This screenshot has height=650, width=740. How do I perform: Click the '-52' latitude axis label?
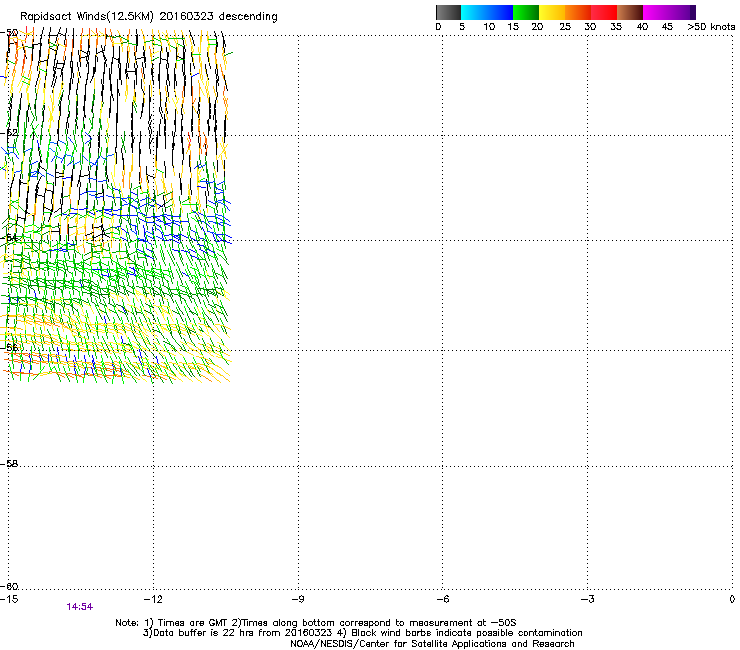pyautogui.click(x=9, y=133)
